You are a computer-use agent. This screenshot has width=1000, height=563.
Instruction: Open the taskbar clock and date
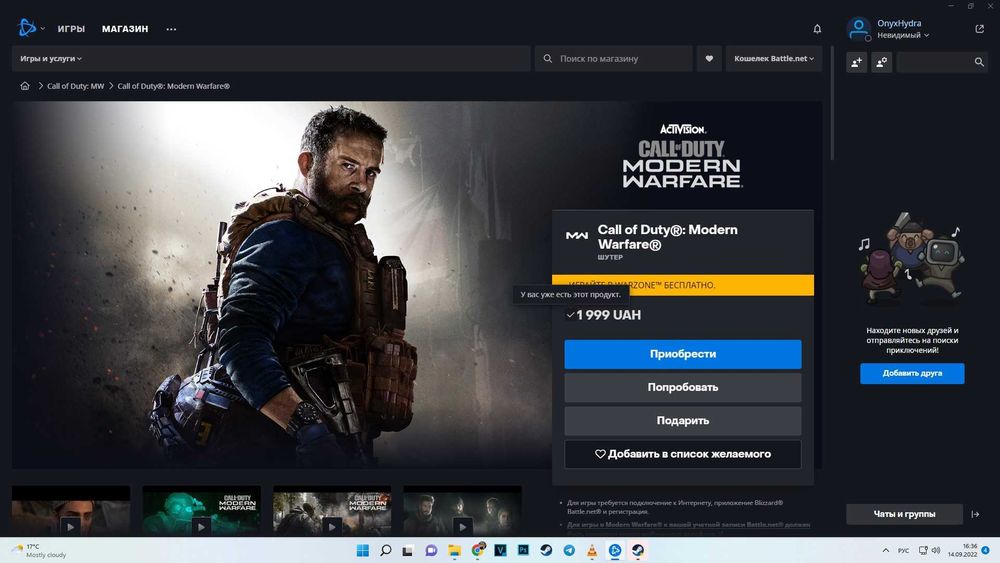962,550
